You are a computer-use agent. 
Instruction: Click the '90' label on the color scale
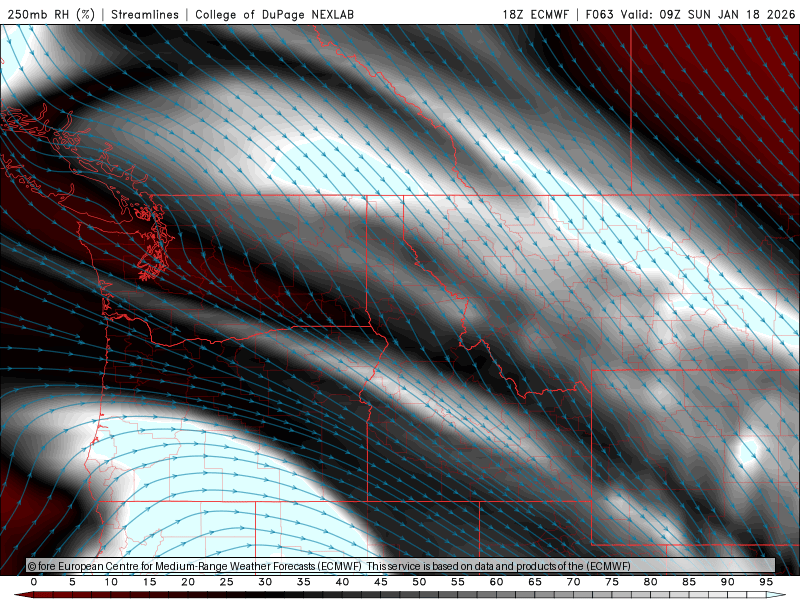click(728, 582)
